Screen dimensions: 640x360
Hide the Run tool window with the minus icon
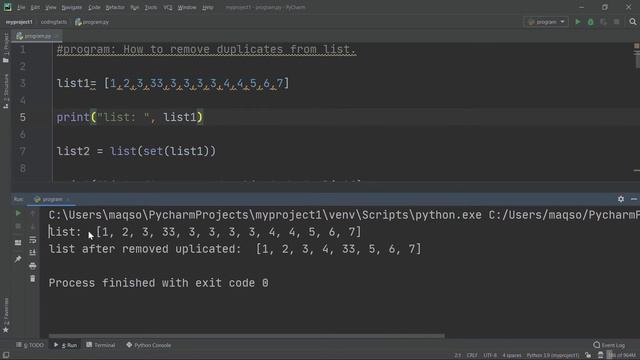[633, 199]
